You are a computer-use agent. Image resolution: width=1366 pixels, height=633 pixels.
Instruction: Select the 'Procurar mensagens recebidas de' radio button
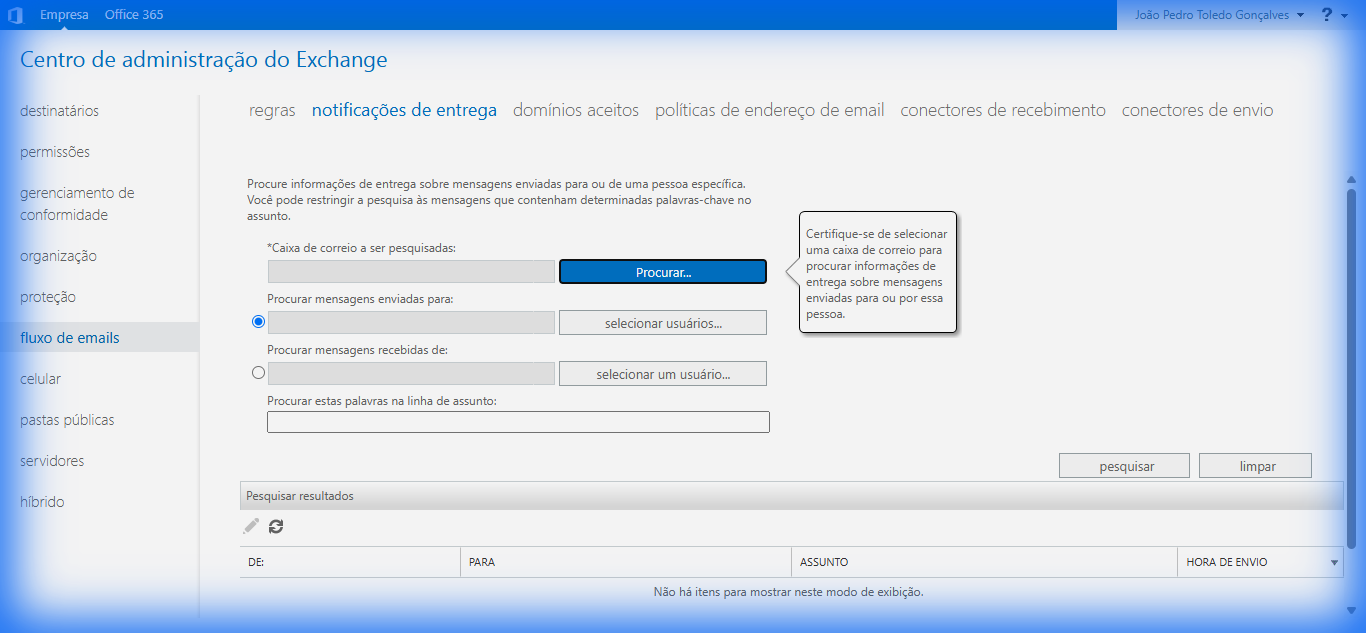[258, 372]
